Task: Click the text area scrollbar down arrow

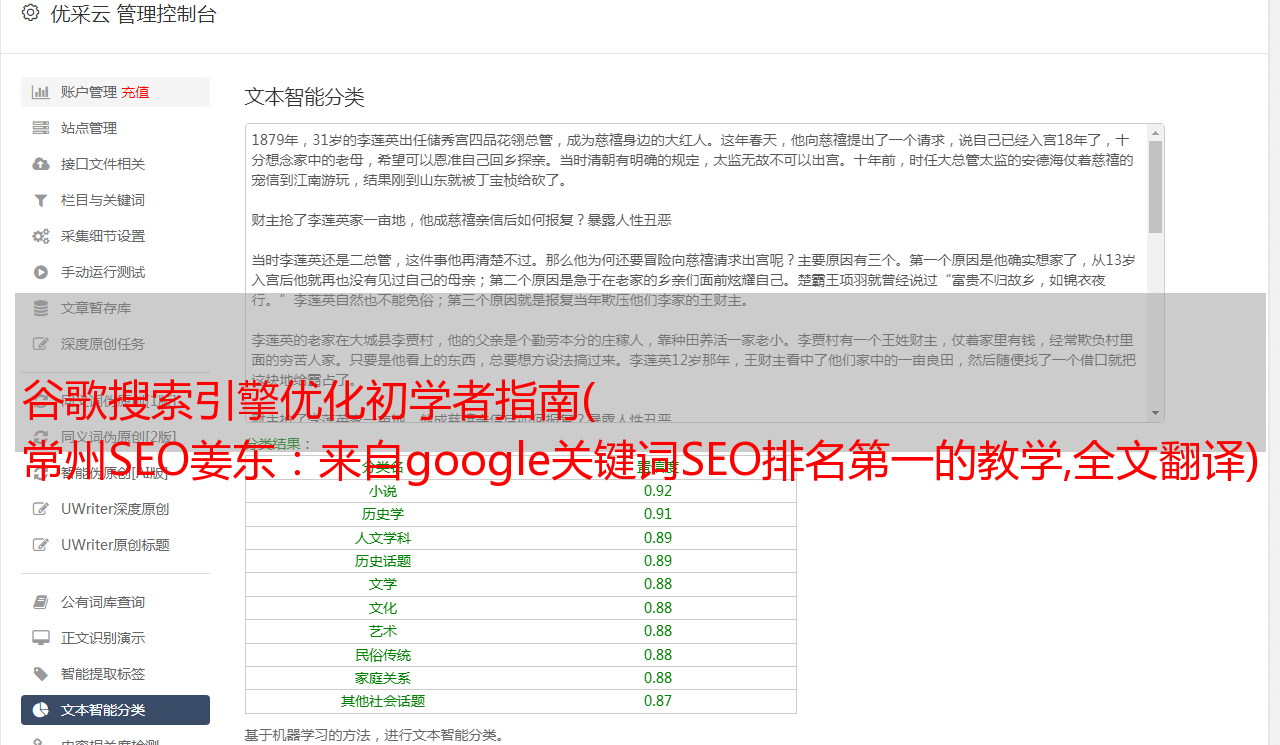Action: 1155,413
